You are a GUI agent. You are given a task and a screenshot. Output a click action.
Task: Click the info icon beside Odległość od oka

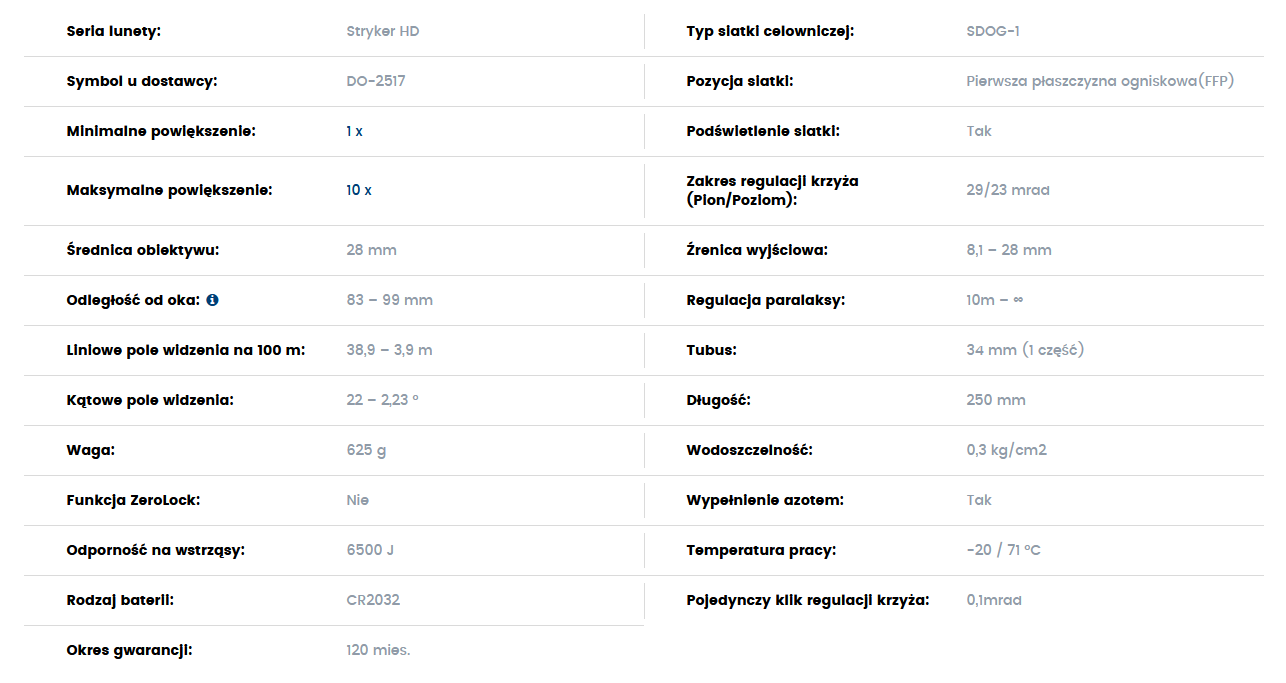click(x=213, y=300)
